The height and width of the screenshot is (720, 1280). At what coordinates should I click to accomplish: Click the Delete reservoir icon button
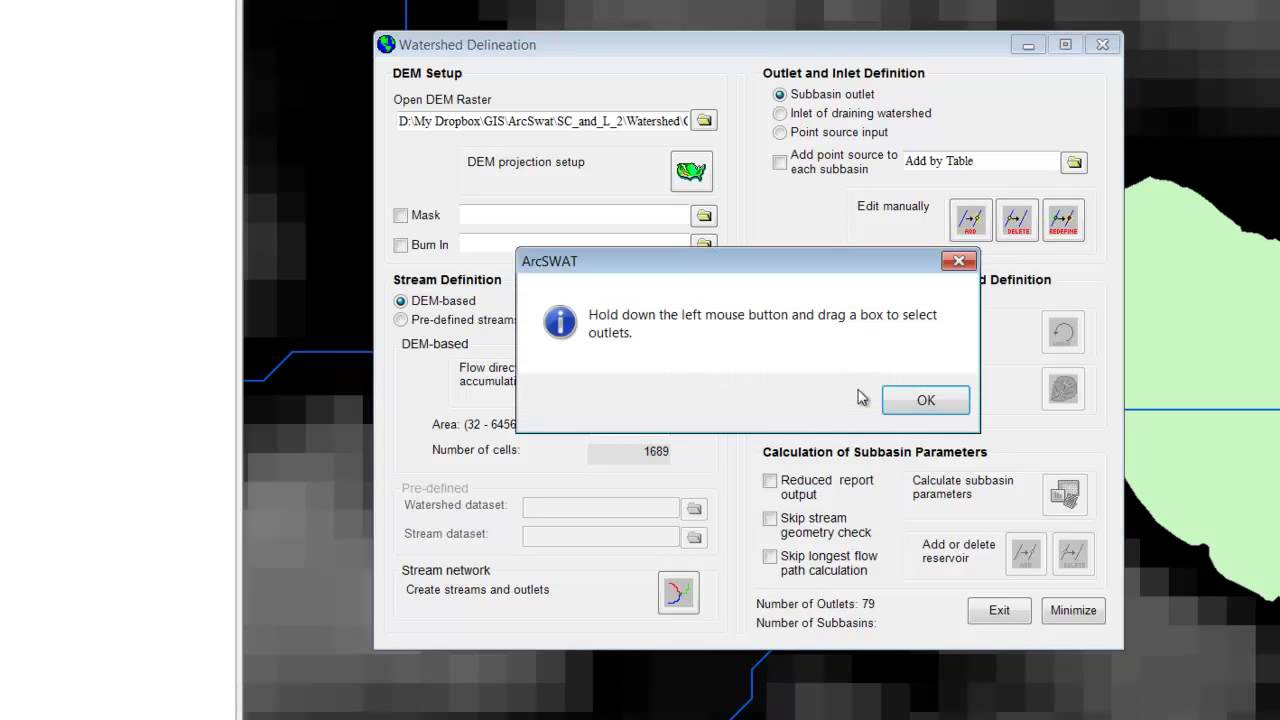[1073, 553]
